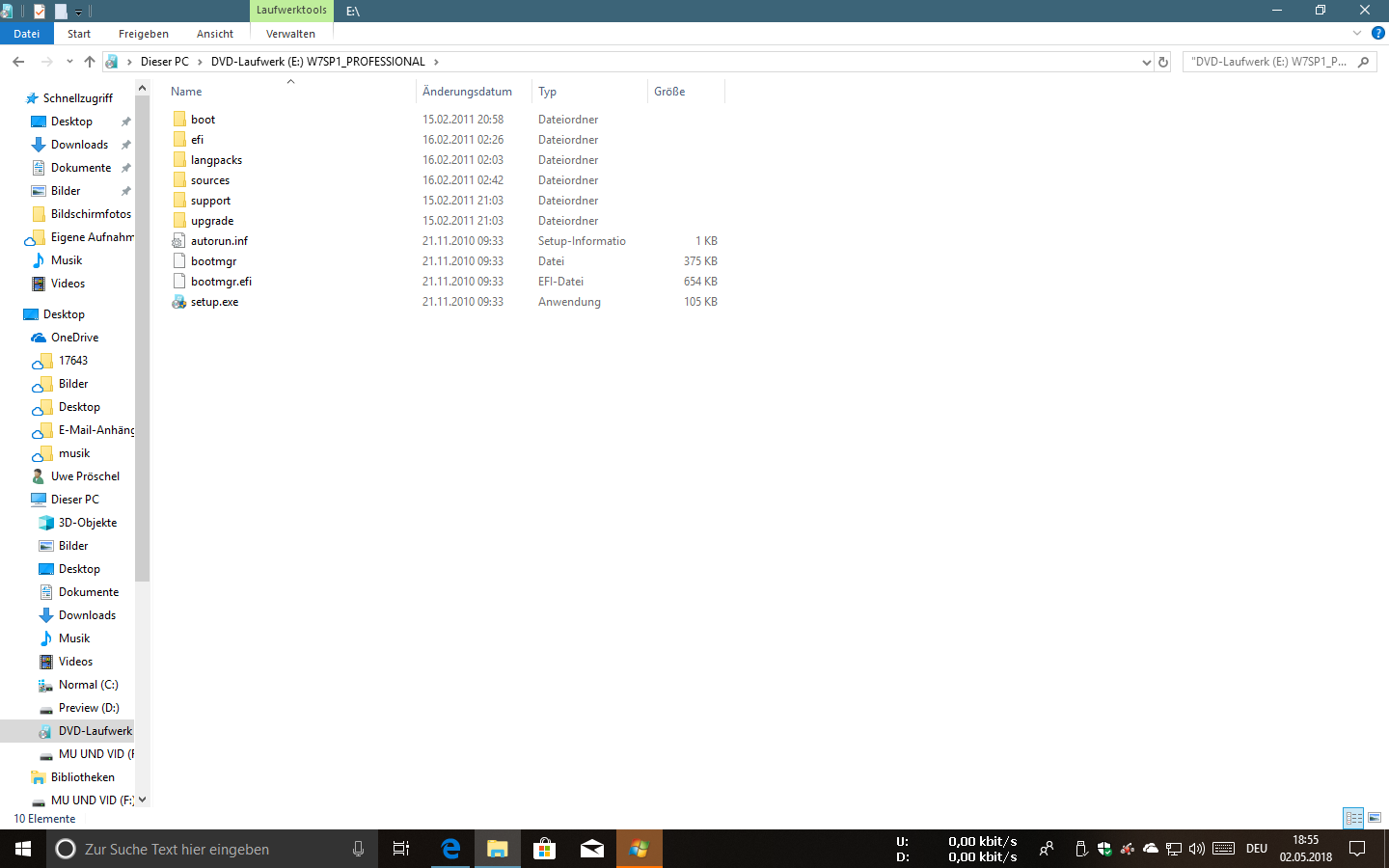Open the Verwalten ribbon tab
Image resolution: width=1389 pixels, height=868 pixels.
pos(290,34)
